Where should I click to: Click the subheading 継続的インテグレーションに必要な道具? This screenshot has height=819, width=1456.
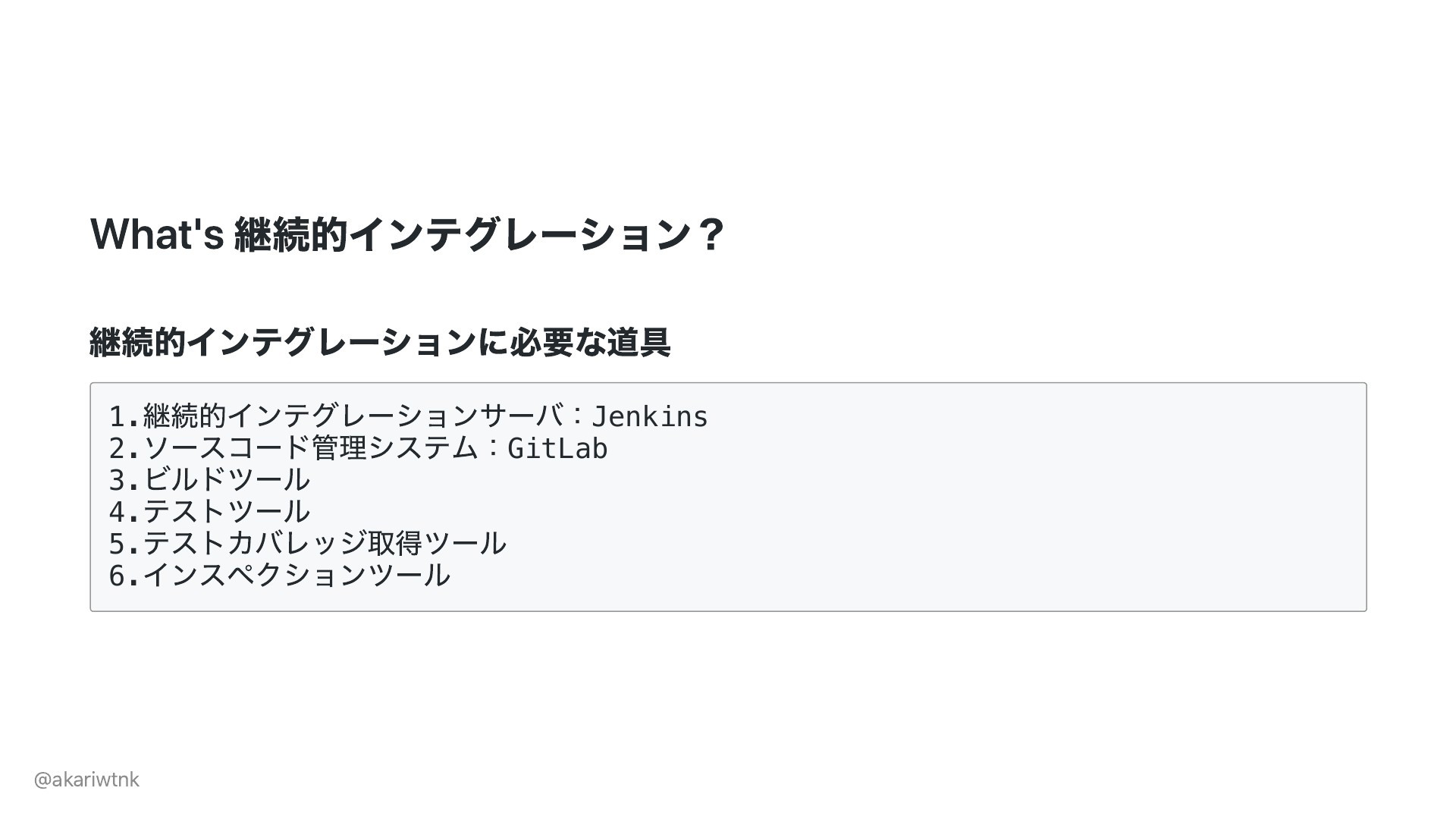(x=380, y=342)
